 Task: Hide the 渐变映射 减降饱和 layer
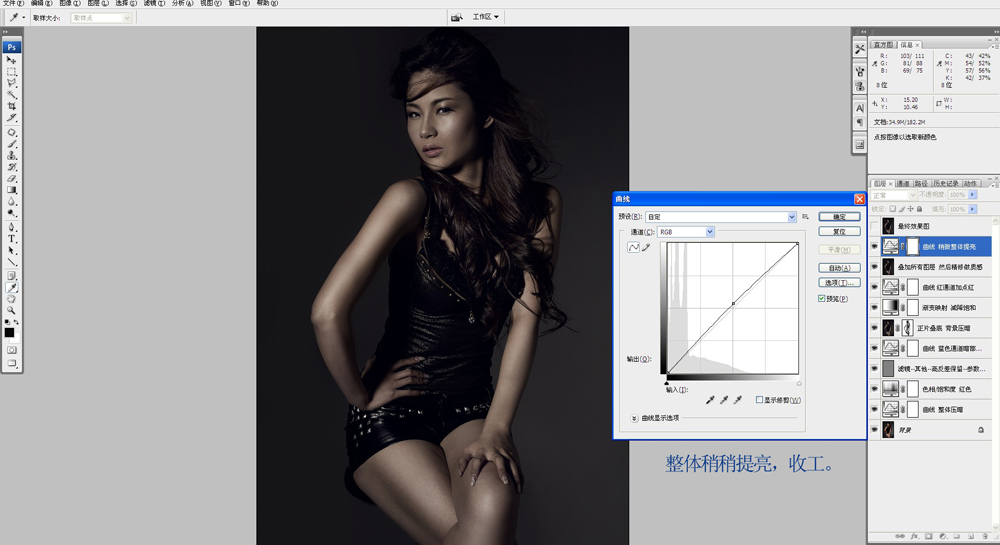tap(874, 308)
